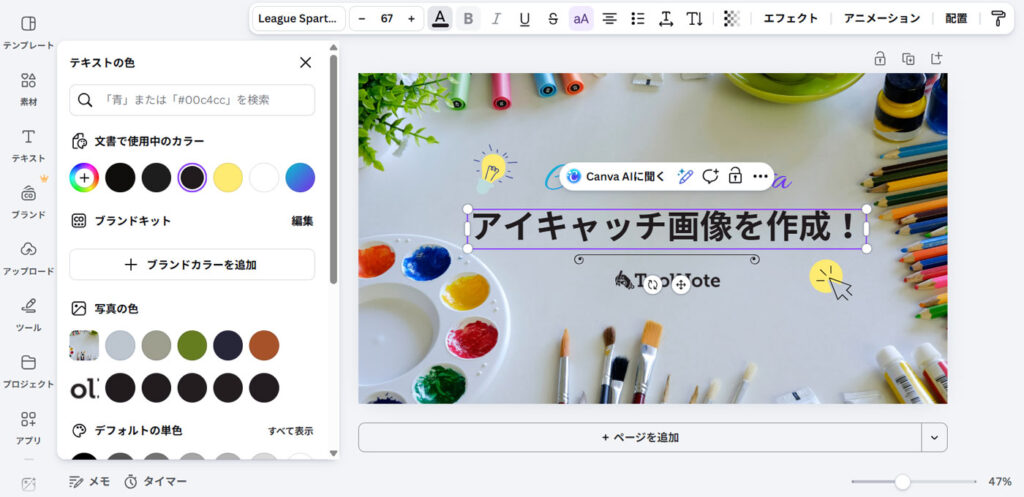Select the light blue-gray photo swatch
Image resolution: width=1024 pixels, height=497 pixels.
120,345
